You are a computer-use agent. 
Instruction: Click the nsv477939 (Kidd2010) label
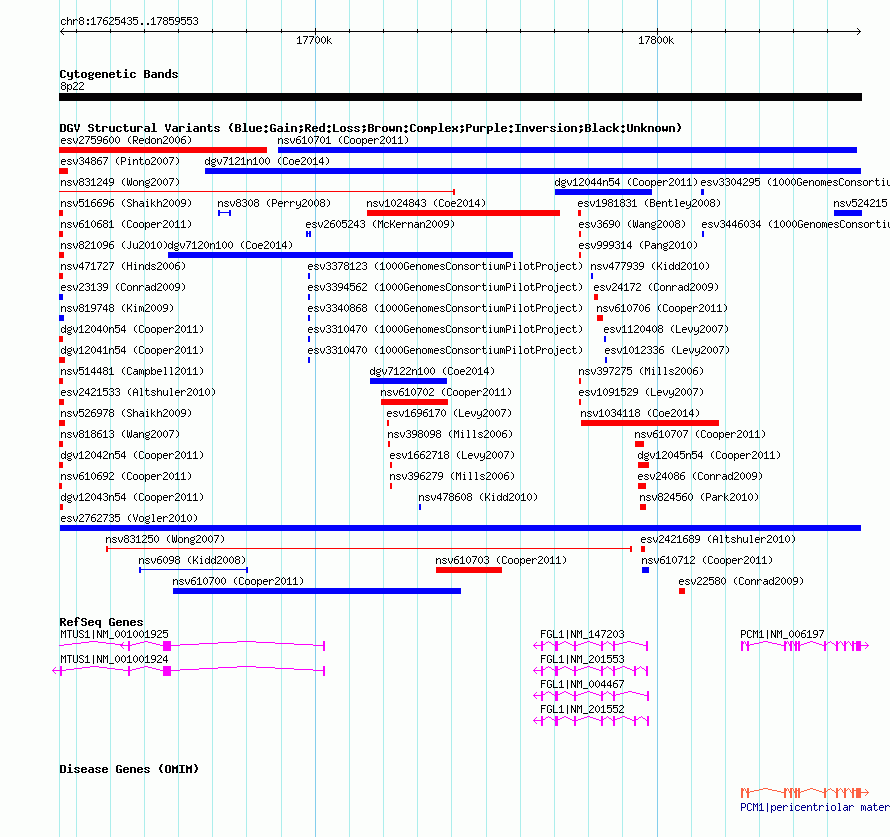point(650,266)
